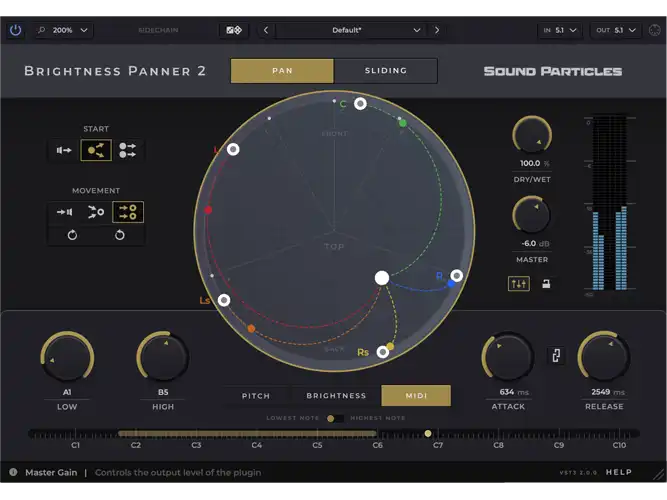Select the highlighted middle Start mode icon

pos(96,150)
